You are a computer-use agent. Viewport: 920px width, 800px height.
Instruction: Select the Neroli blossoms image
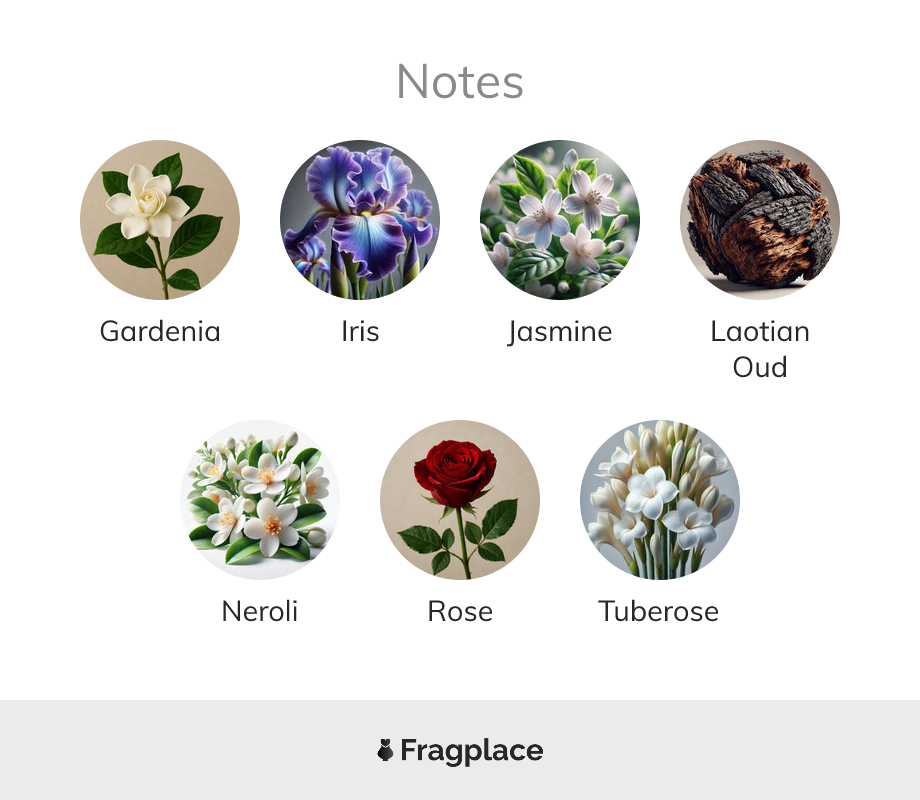click(260, 500)
